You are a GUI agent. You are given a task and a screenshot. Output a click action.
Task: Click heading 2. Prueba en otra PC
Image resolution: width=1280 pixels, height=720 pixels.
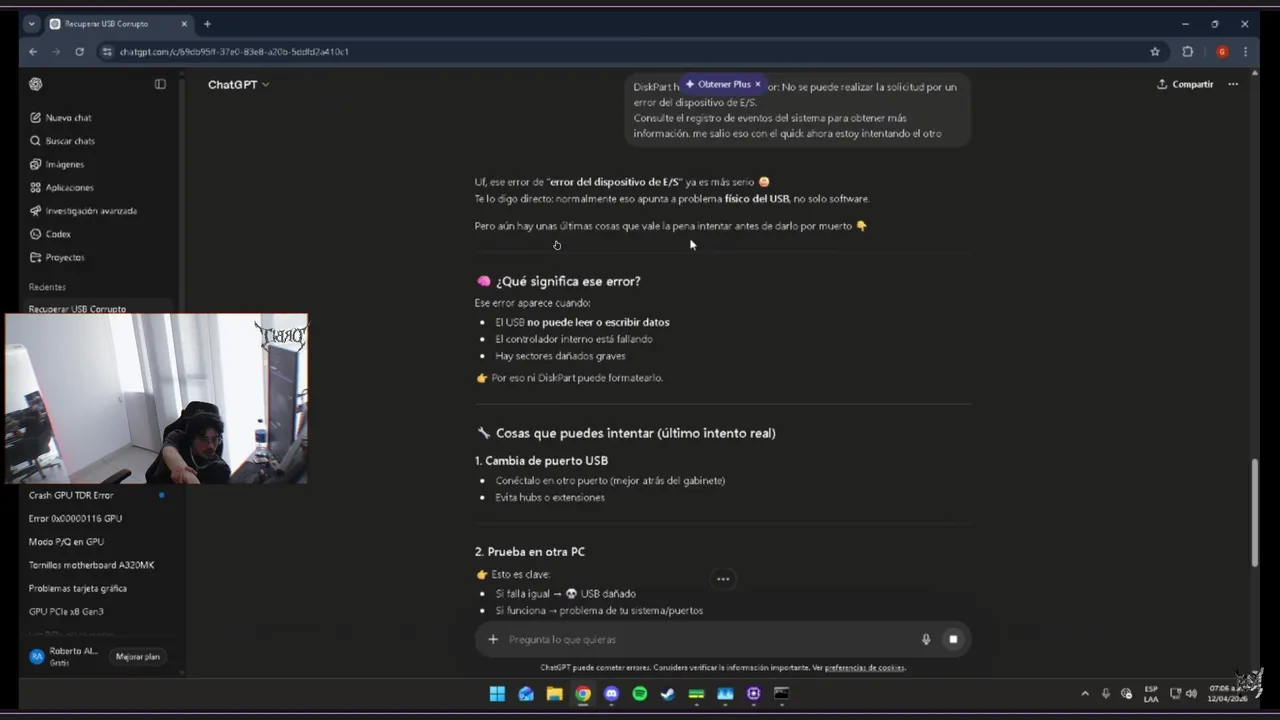[530, 552]
